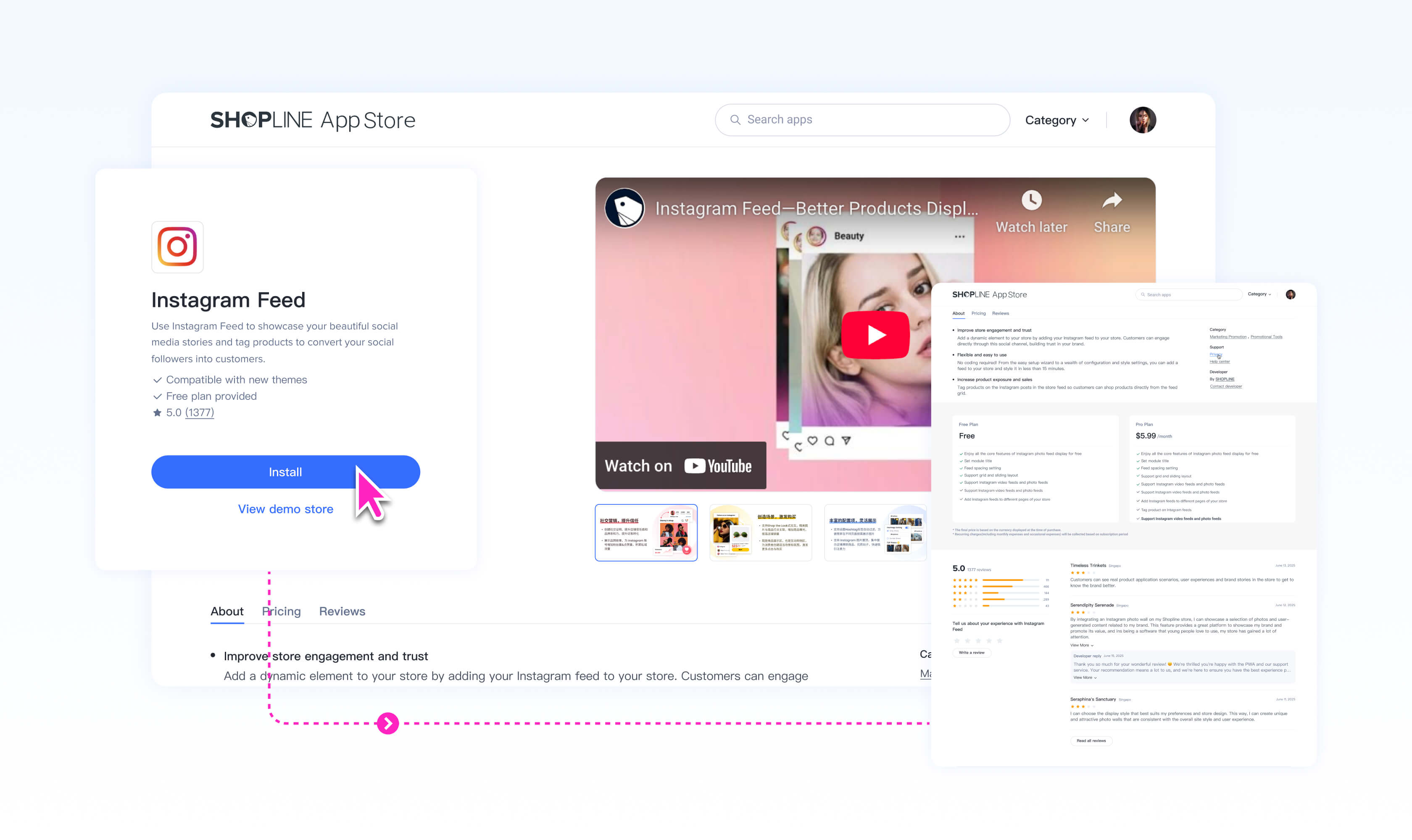Switch to the large Reviews tab
Screen dimensions: 1412x840
point(342,612)
